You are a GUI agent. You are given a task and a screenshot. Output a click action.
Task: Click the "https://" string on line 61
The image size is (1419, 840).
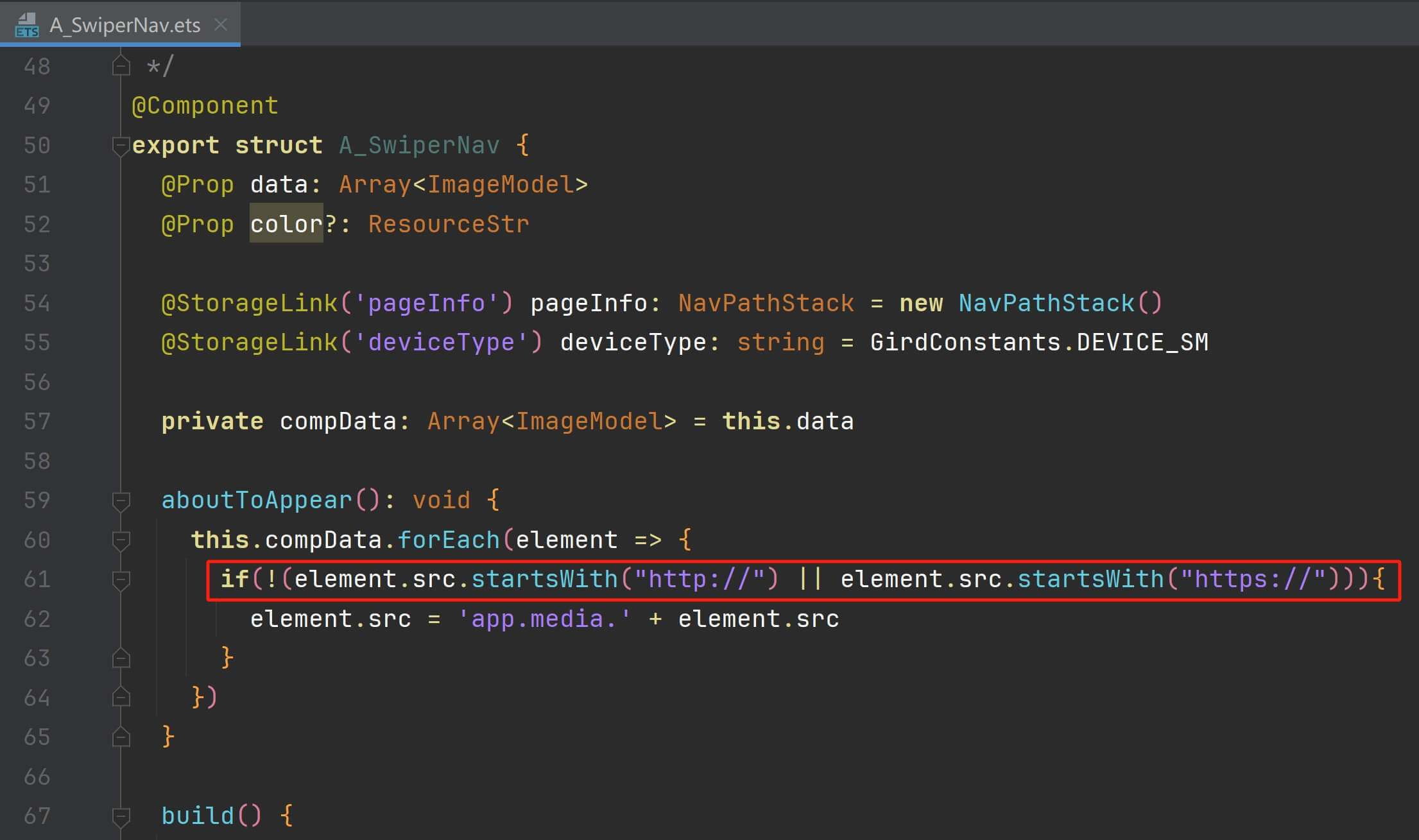tap(1253, 579)
